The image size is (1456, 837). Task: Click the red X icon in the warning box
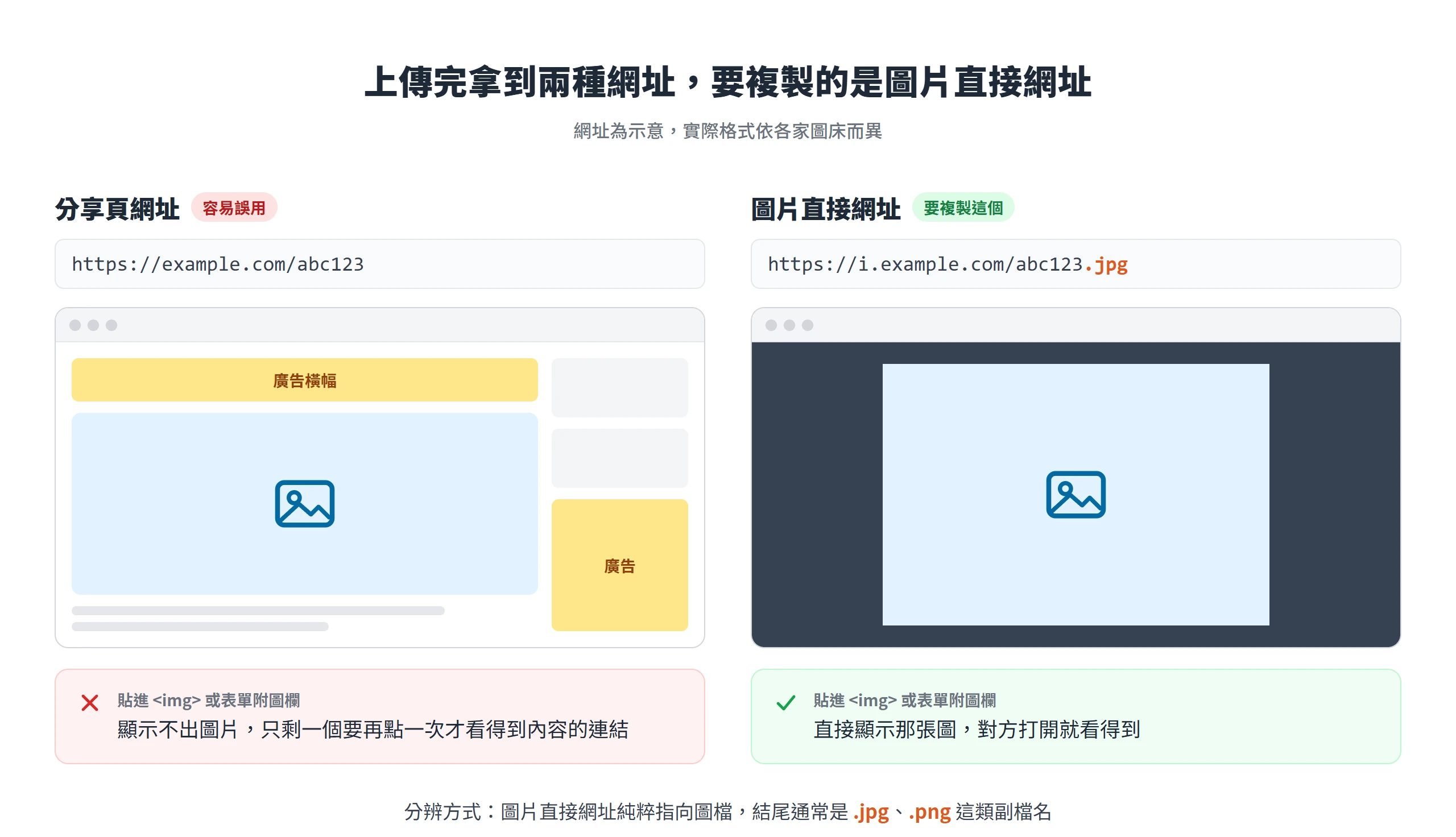tap(90, 702)
